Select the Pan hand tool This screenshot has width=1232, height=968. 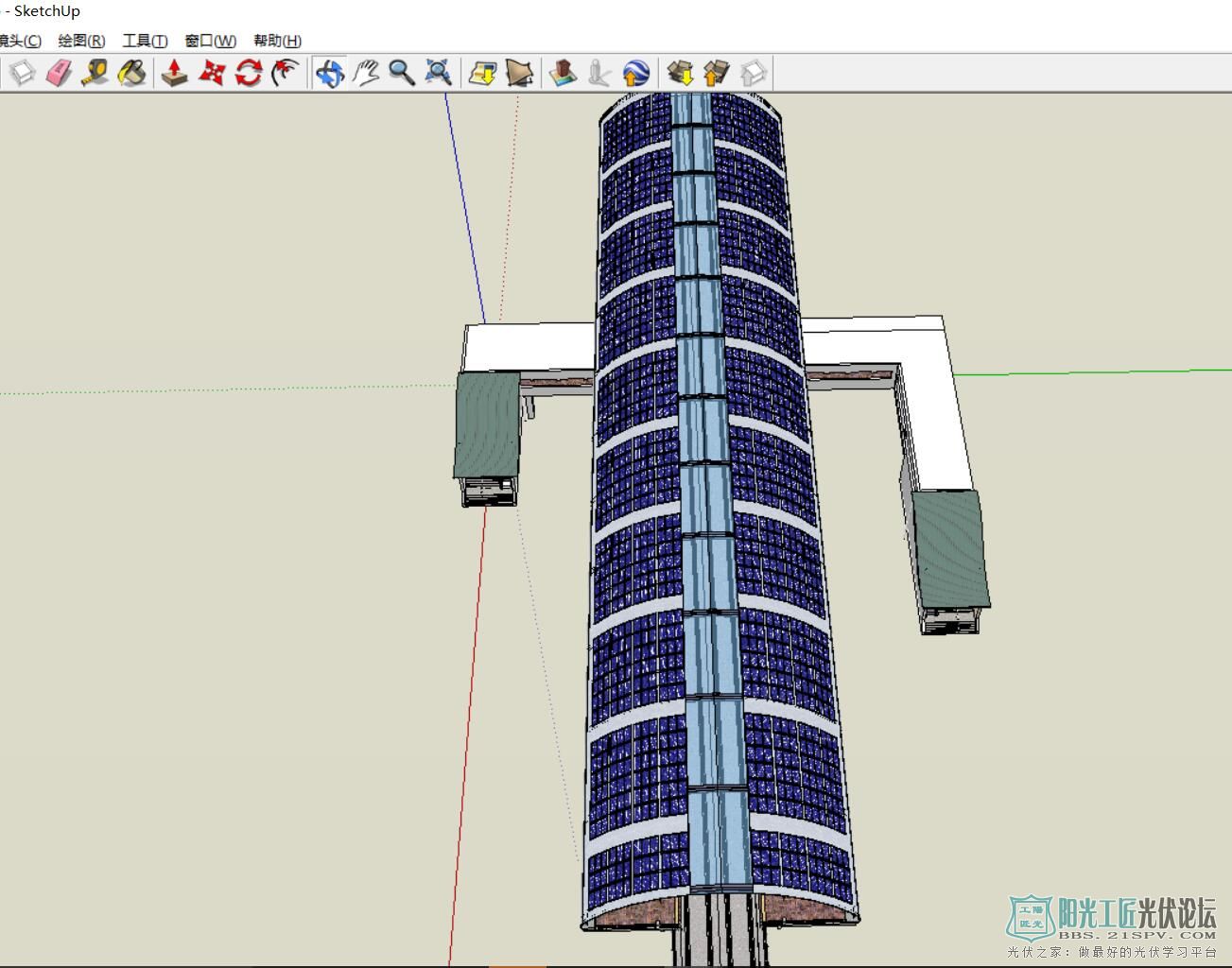pos(366,73)
